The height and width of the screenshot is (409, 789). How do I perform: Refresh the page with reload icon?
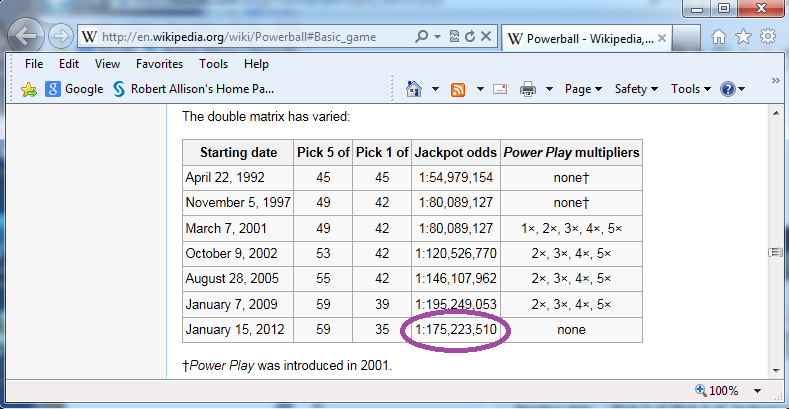coord(470,36)
